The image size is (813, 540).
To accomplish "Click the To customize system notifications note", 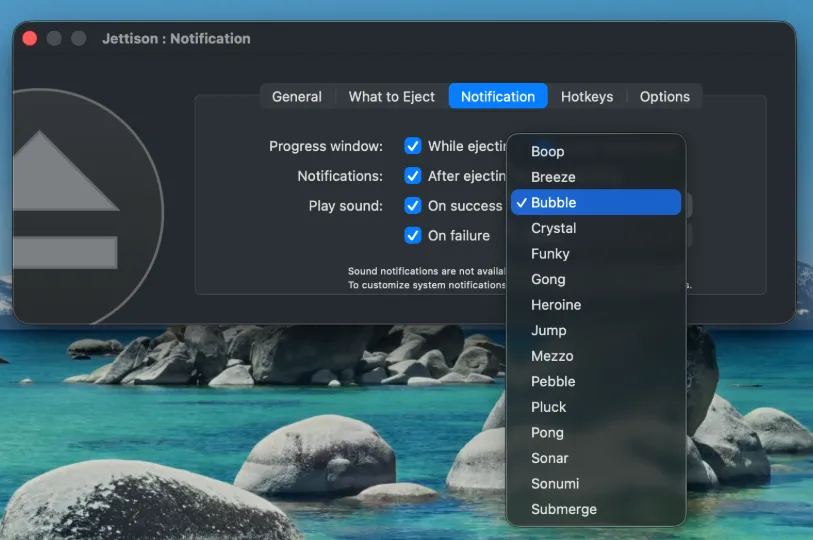I will [426, 285].
